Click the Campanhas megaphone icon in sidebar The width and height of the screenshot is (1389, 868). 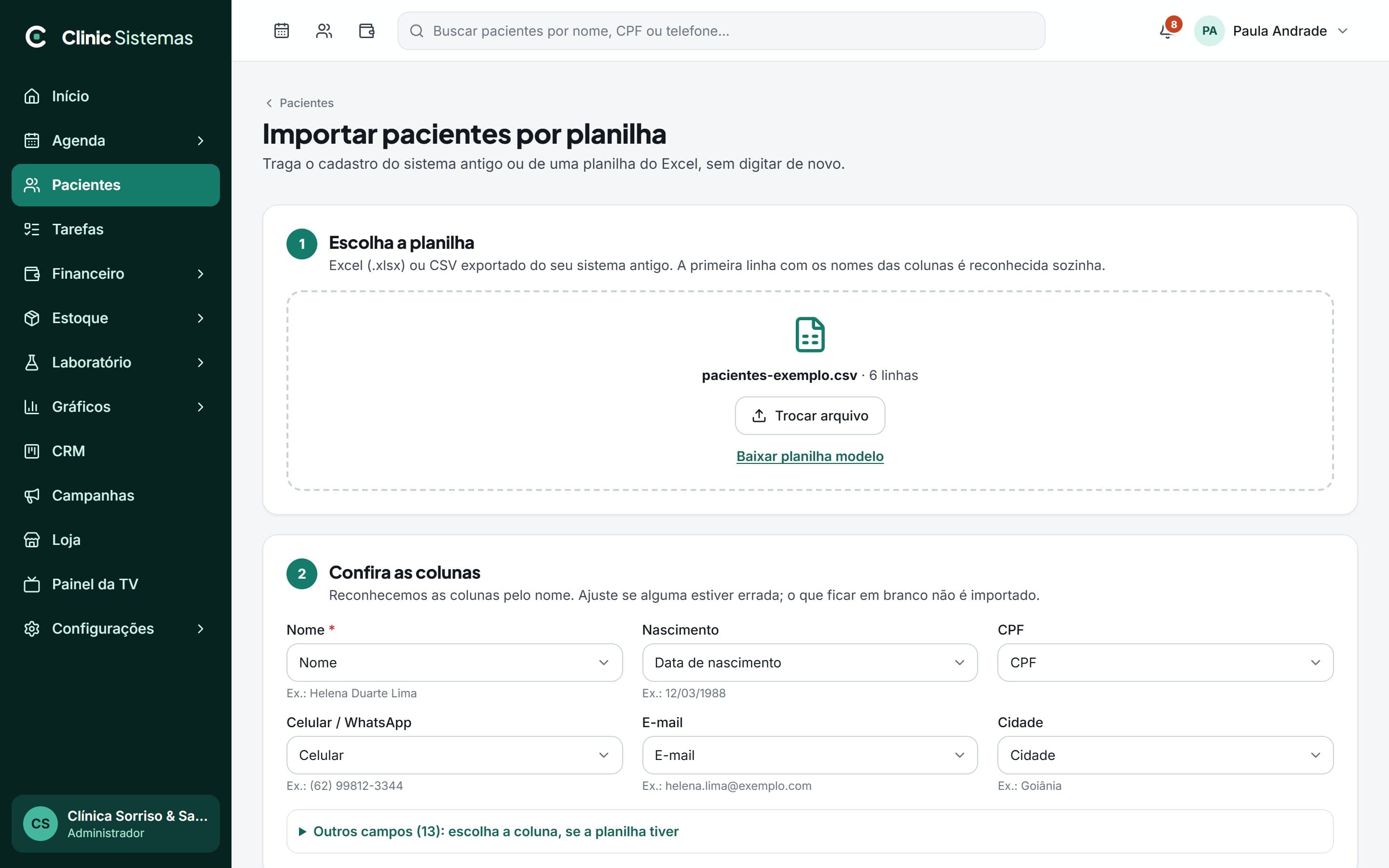pos(32,495)
